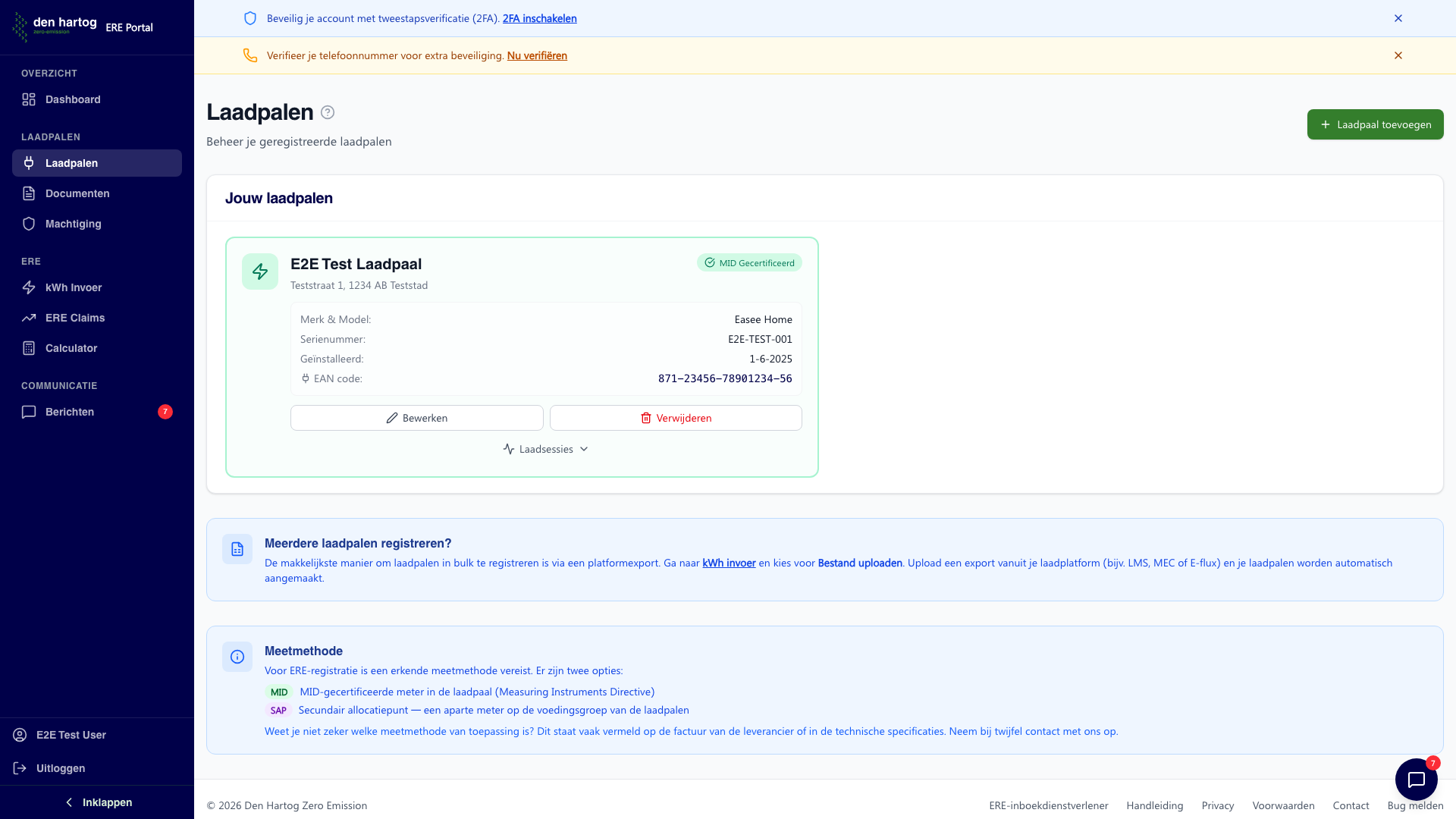Click the lightning bolt icon on the E2E Test Laadpaal card
The height and width of the screenshot is (819, 1456).
(x=260, y=271)
